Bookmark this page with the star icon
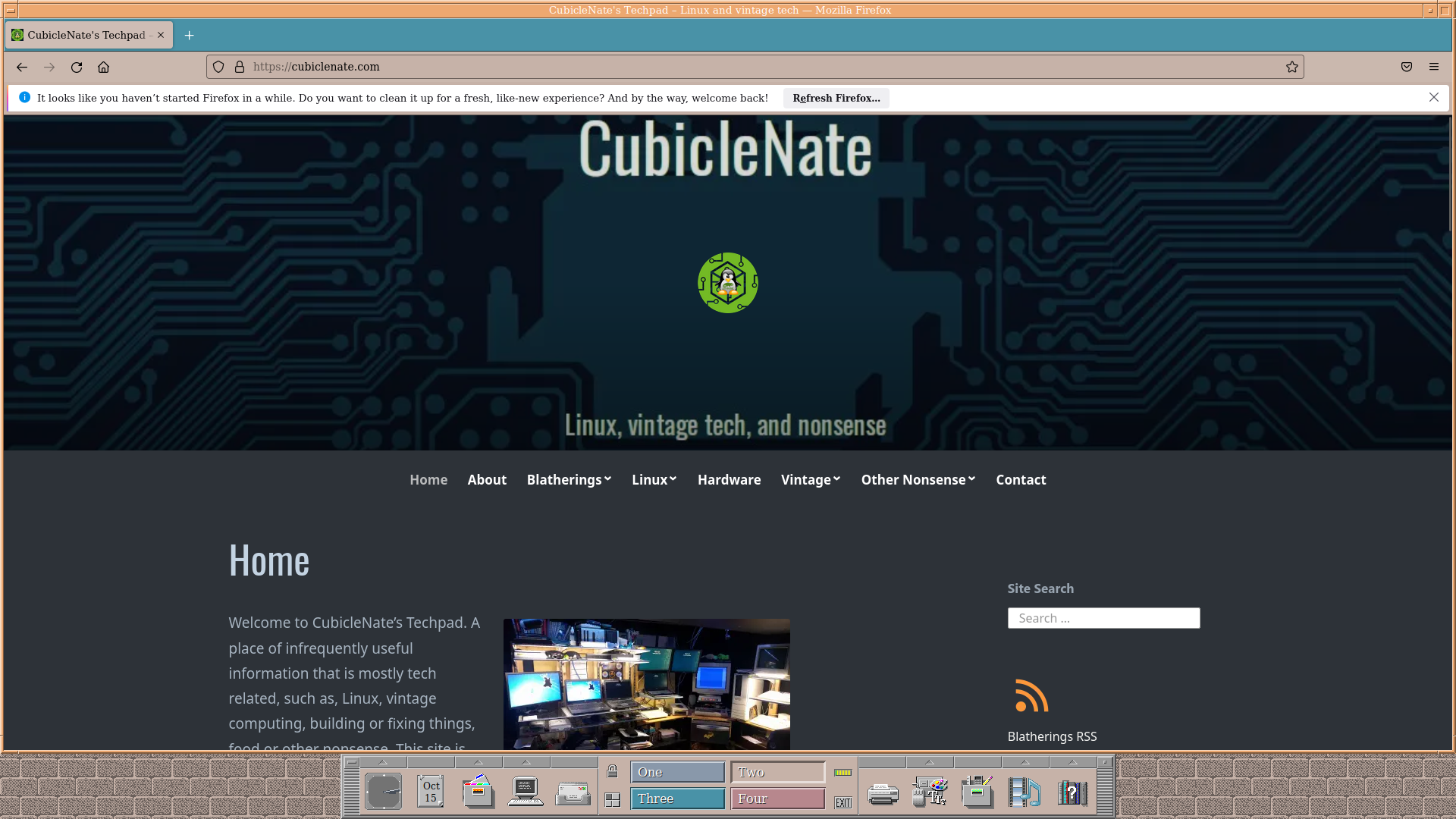This screenshot has height=819, width=1456. (1292, 67)
